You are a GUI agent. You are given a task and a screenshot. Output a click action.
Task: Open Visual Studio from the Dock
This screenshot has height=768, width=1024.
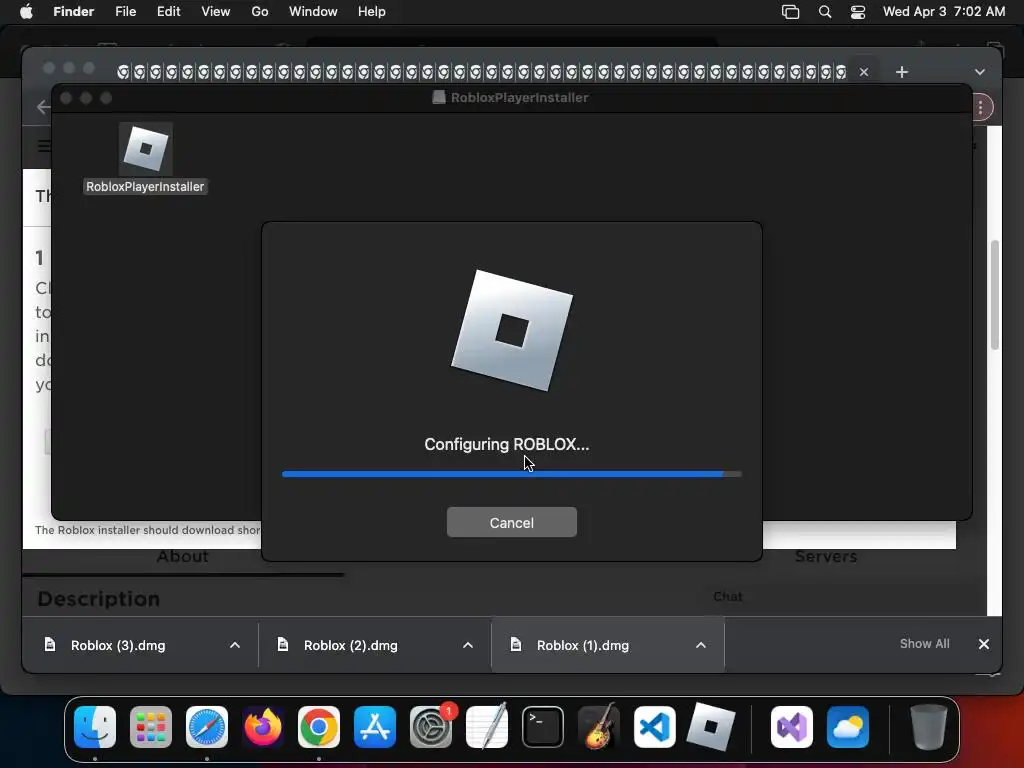tap(792, 727)
